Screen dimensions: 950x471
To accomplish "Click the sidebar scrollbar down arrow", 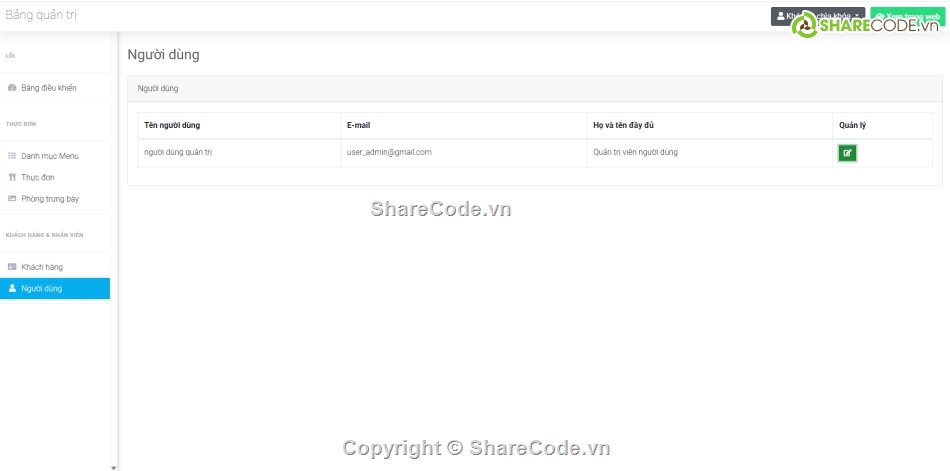I will 113,467.
